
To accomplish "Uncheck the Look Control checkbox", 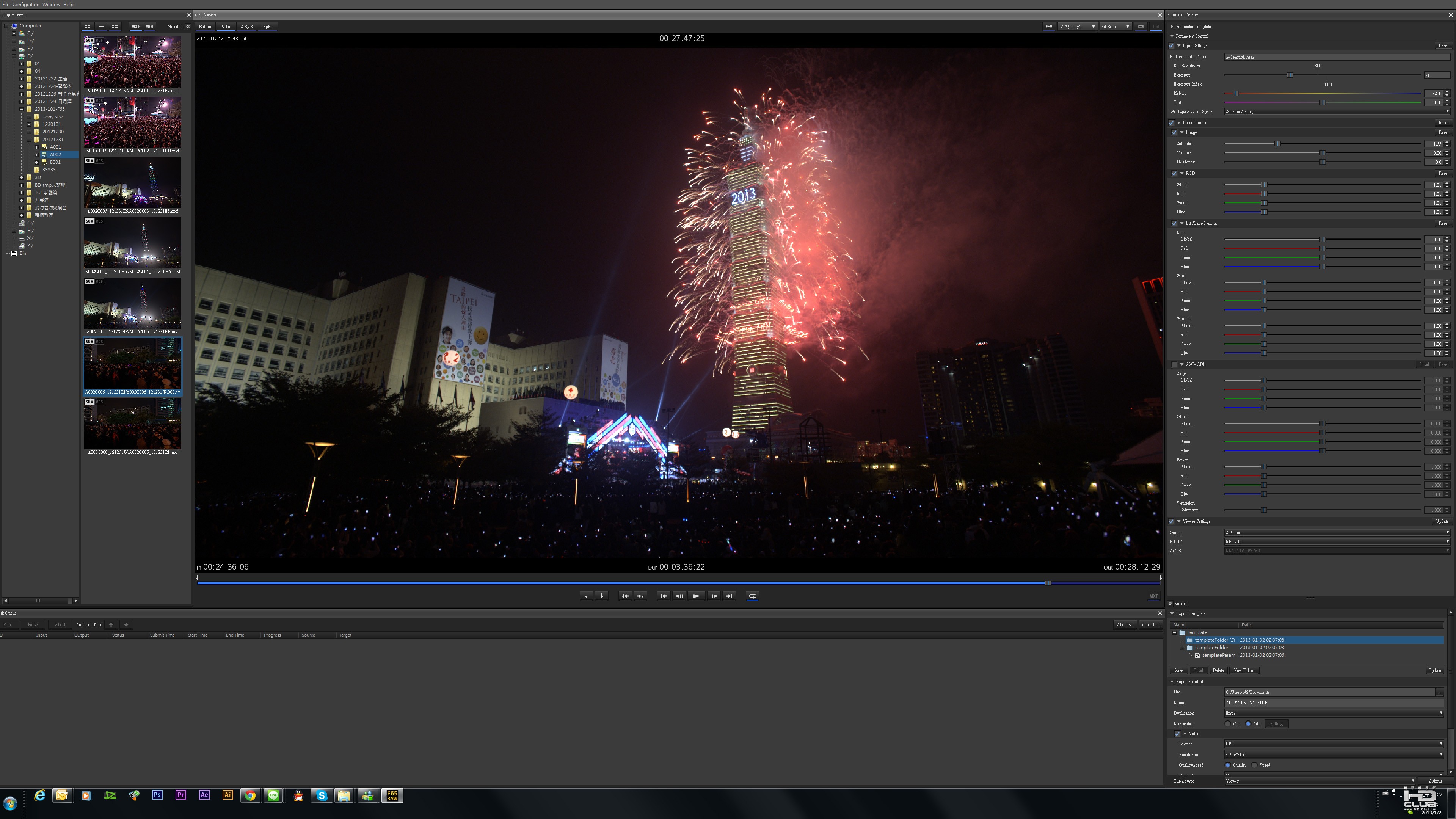I will coord(1172,123).
